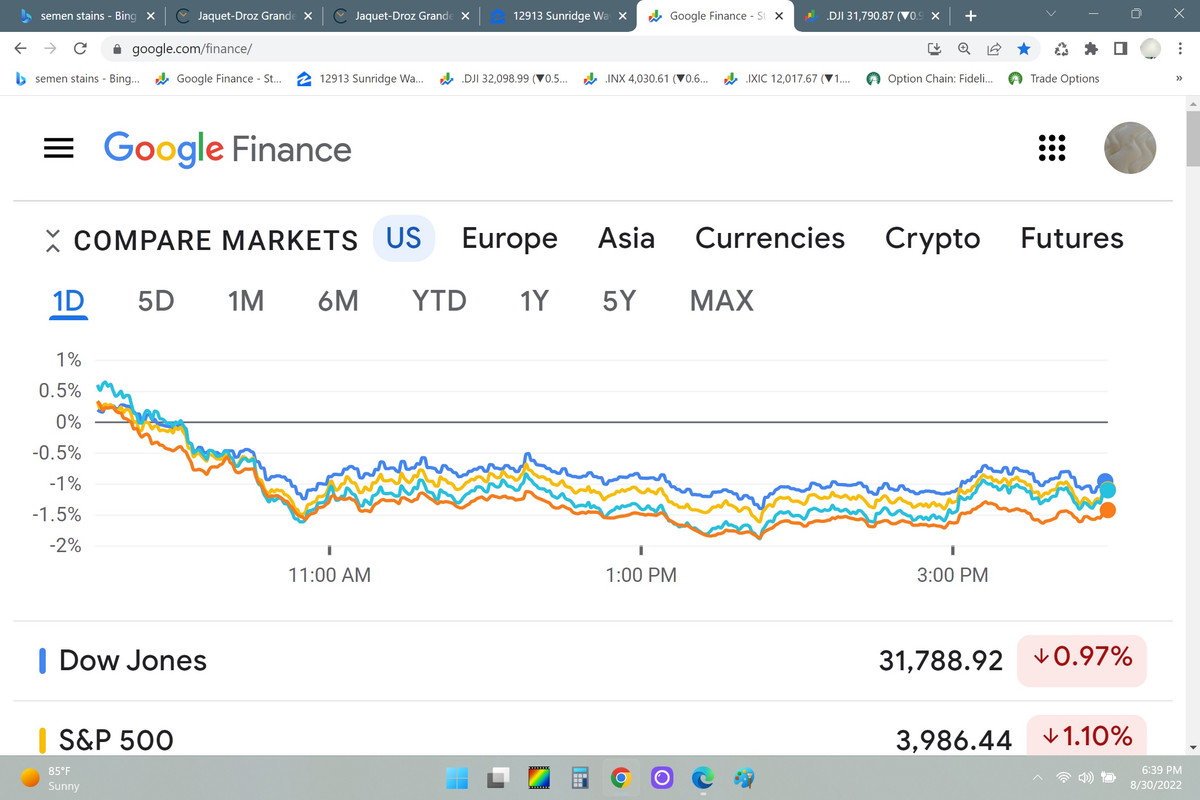Click the lock site info icon
This screenshot has width=1200, height=800.
pyautogui.click(x=117, y=48)
